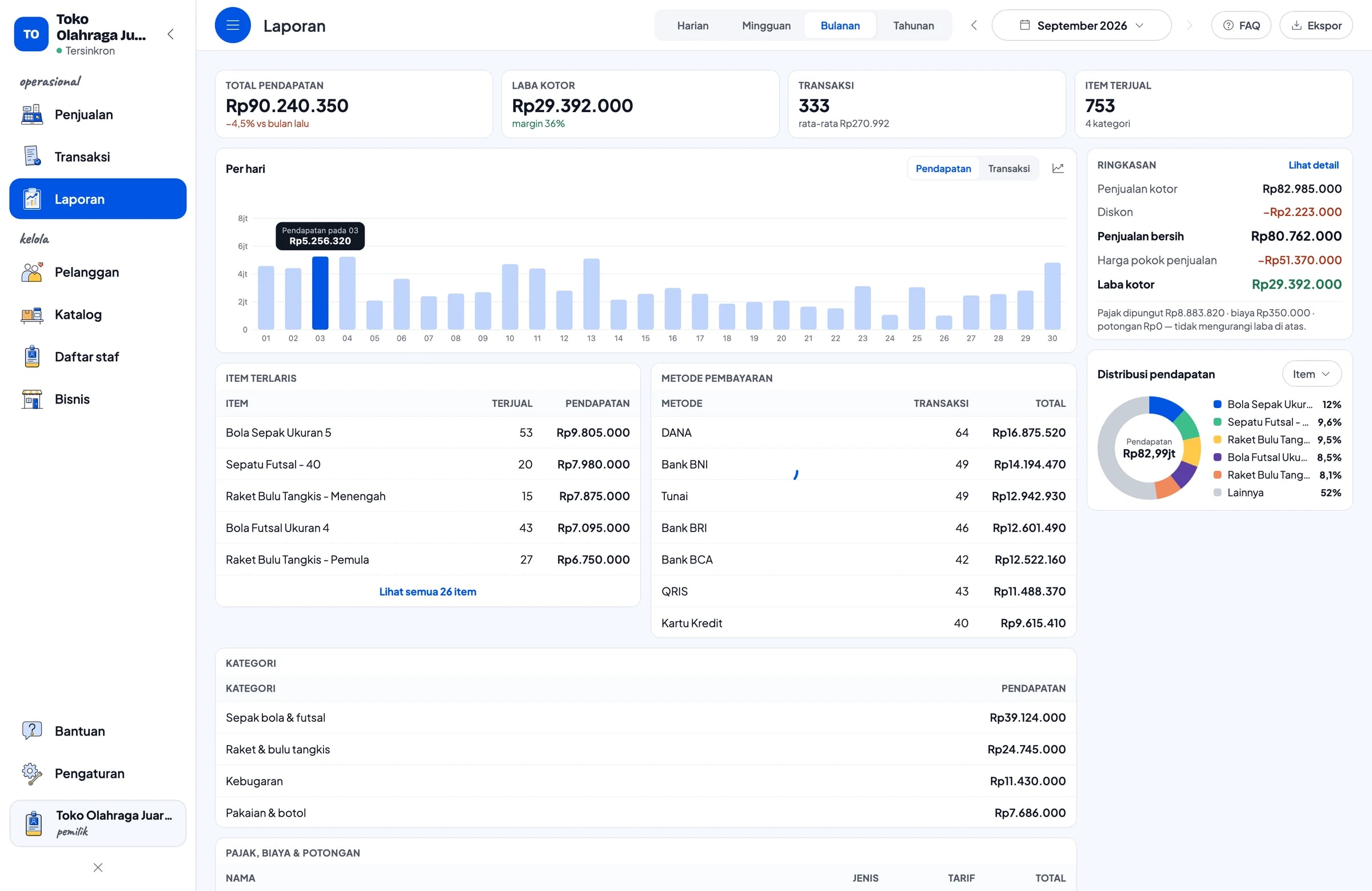Screen dimensions: 1372x891
Task: Switch chart to Transaksi
Action: [x=1008, y=168]
